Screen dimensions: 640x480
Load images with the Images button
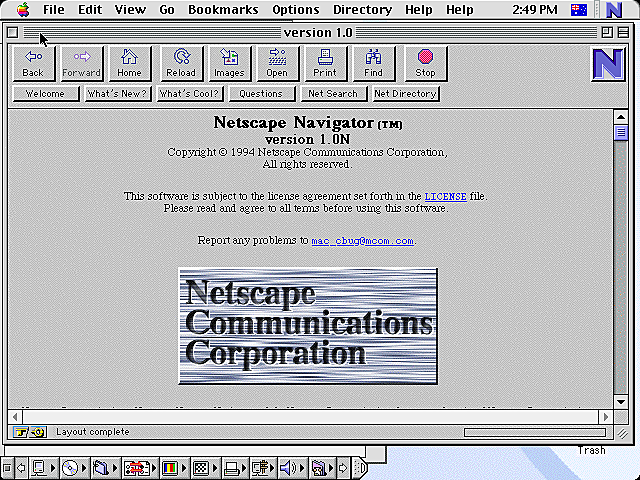229,64
